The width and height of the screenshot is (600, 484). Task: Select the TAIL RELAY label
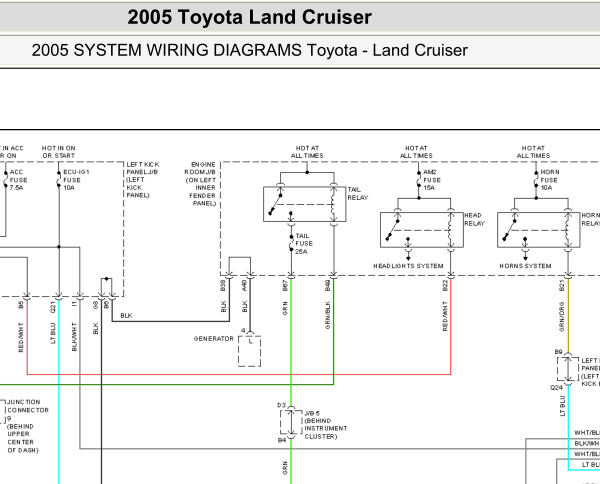click(x=357, y=194)
